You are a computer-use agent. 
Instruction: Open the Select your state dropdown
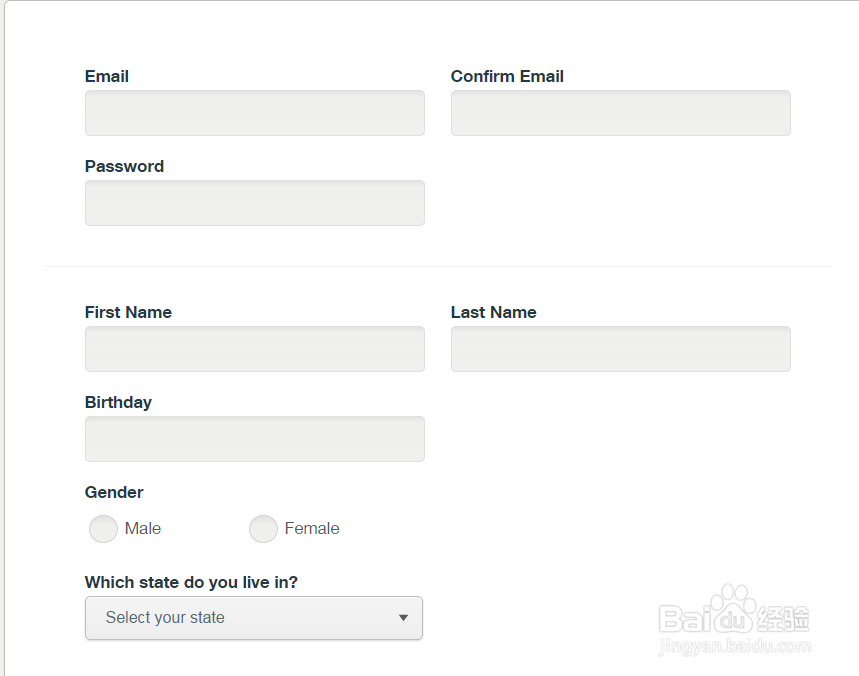tap(254, 618)
